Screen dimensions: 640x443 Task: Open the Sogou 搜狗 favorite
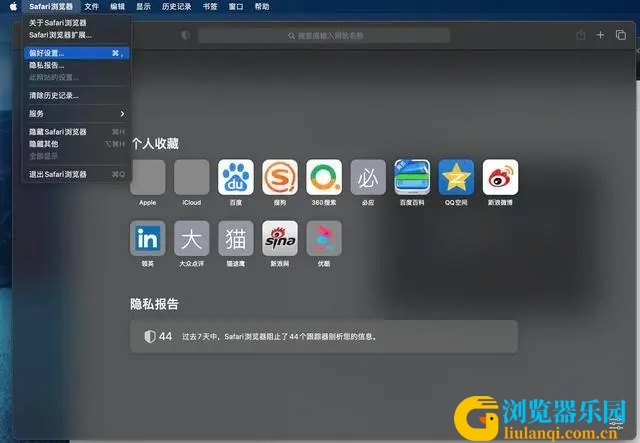click(280, 177)
